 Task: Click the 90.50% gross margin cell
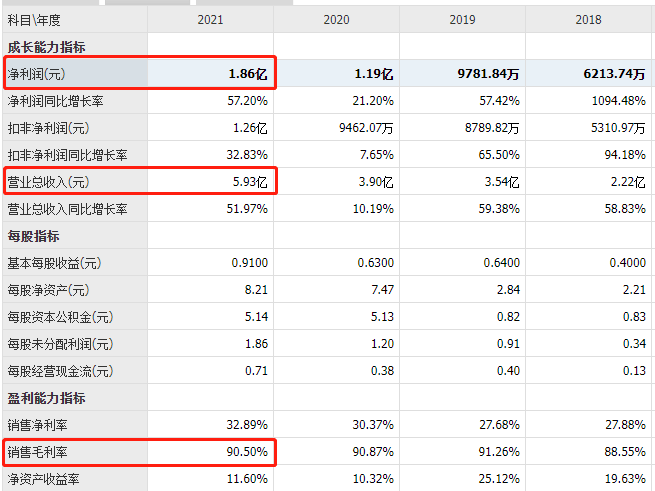(x=247, y=452)
